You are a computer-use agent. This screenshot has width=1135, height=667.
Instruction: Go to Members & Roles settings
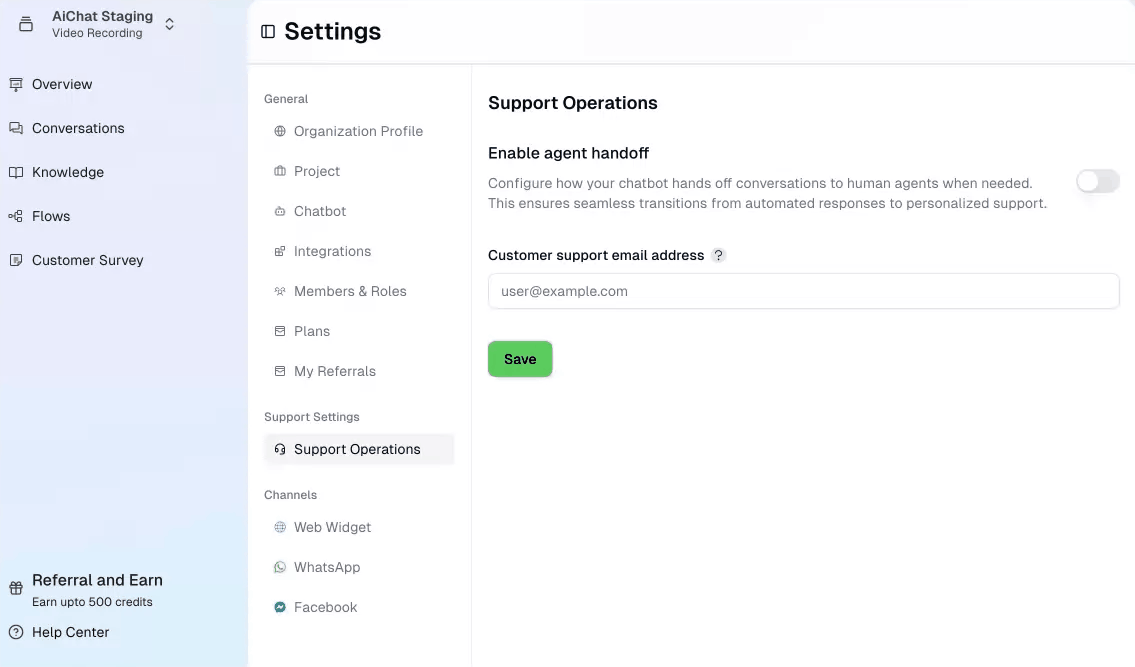pos(350,292)
